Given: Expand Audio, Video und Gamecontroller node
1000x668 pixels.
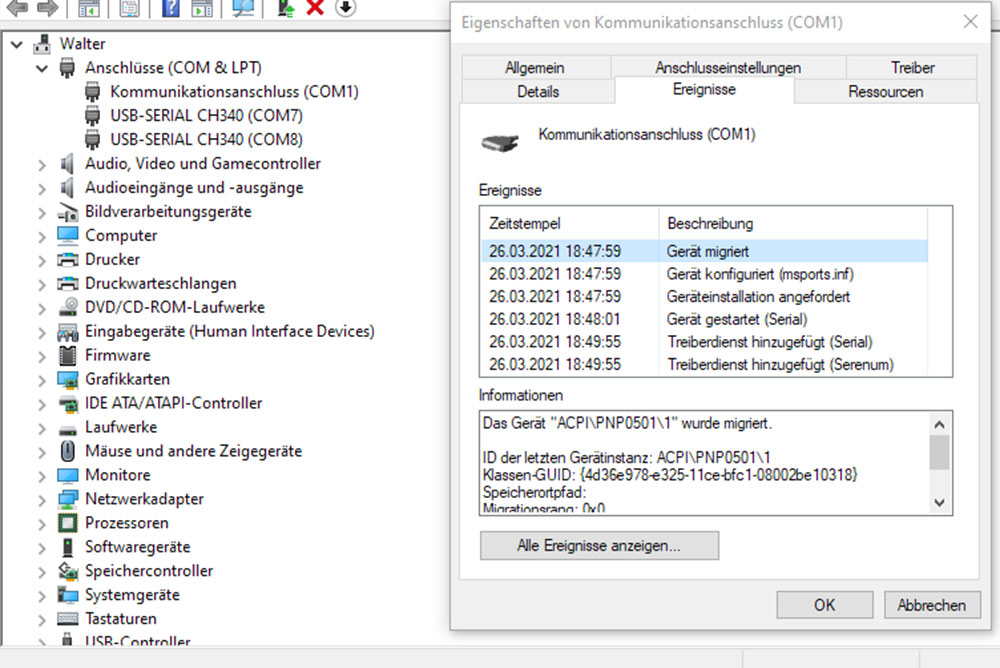Looking at the screenshot, I should tap(42, 164).
